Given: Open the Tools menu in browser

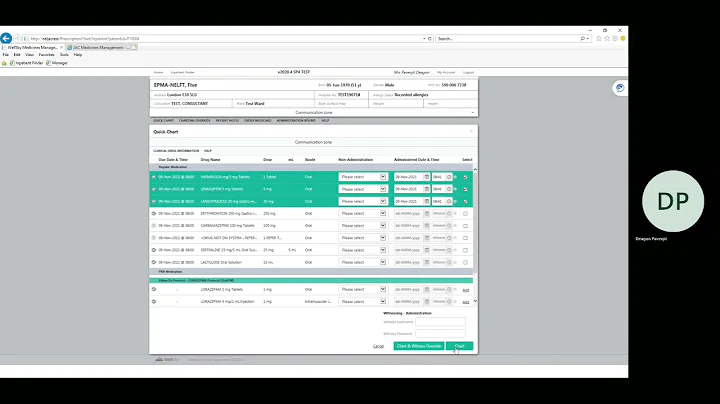Looking at the screenshot, I should [64, 55].
